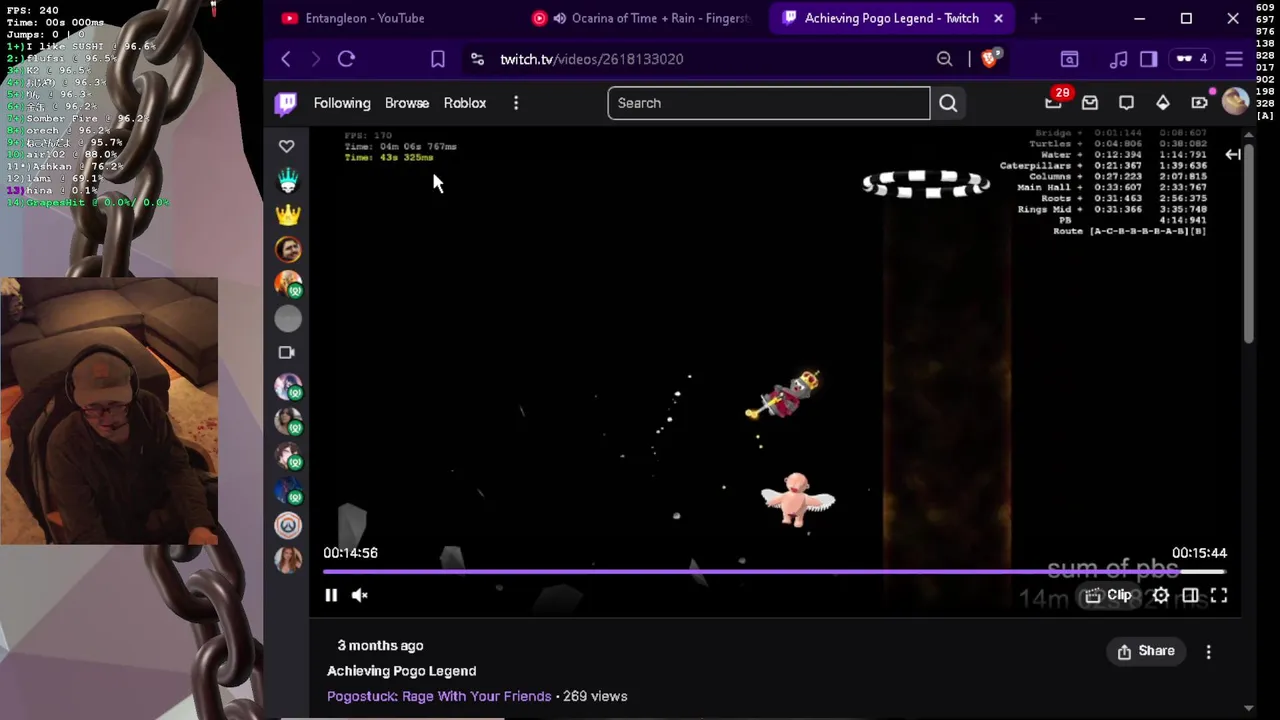Enter fullscreen on the video player
1280x720 pixels.
(1219, 595)
